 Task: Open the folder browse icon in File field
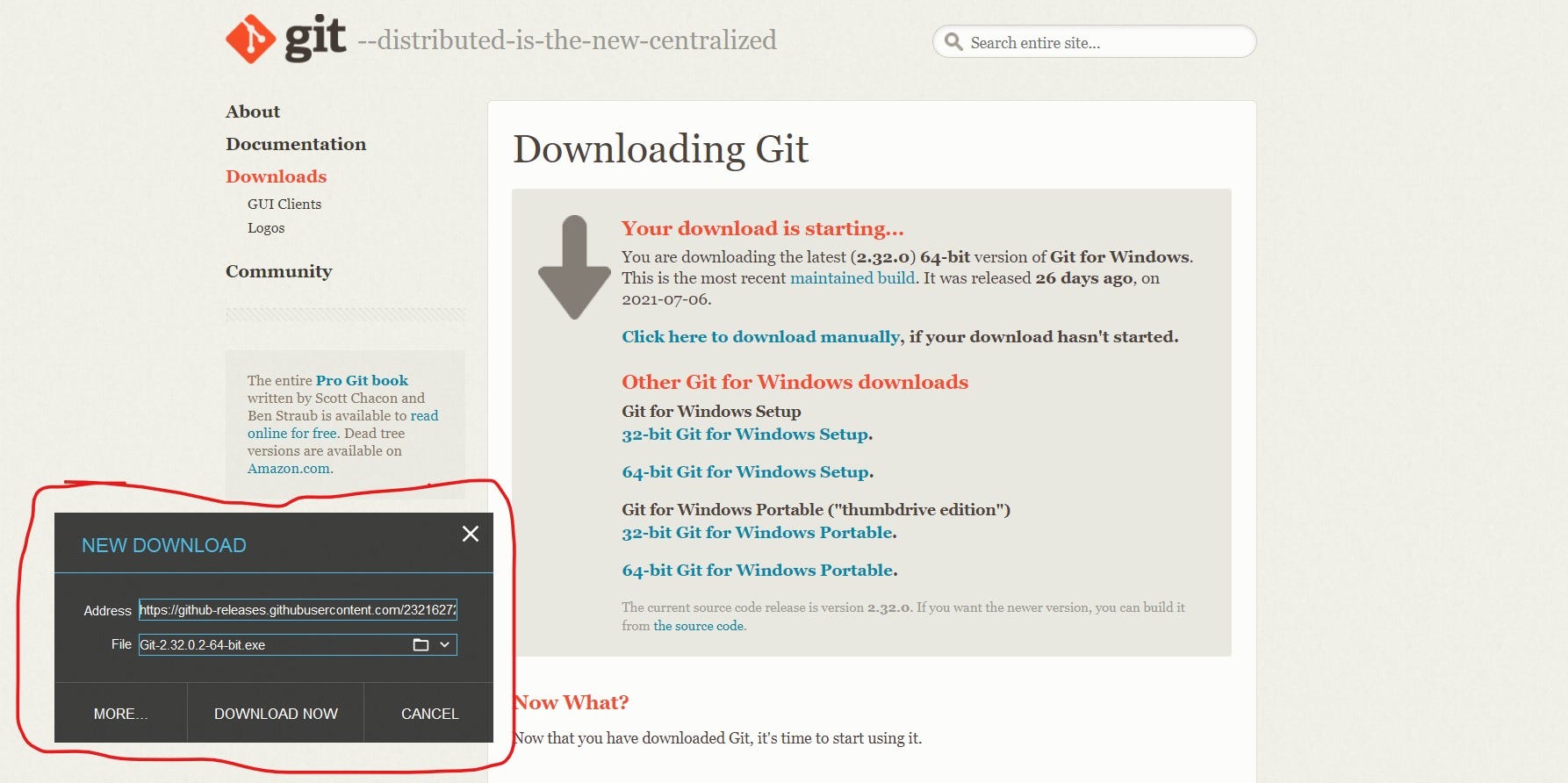pyautogui.click(x=421, y=644)
